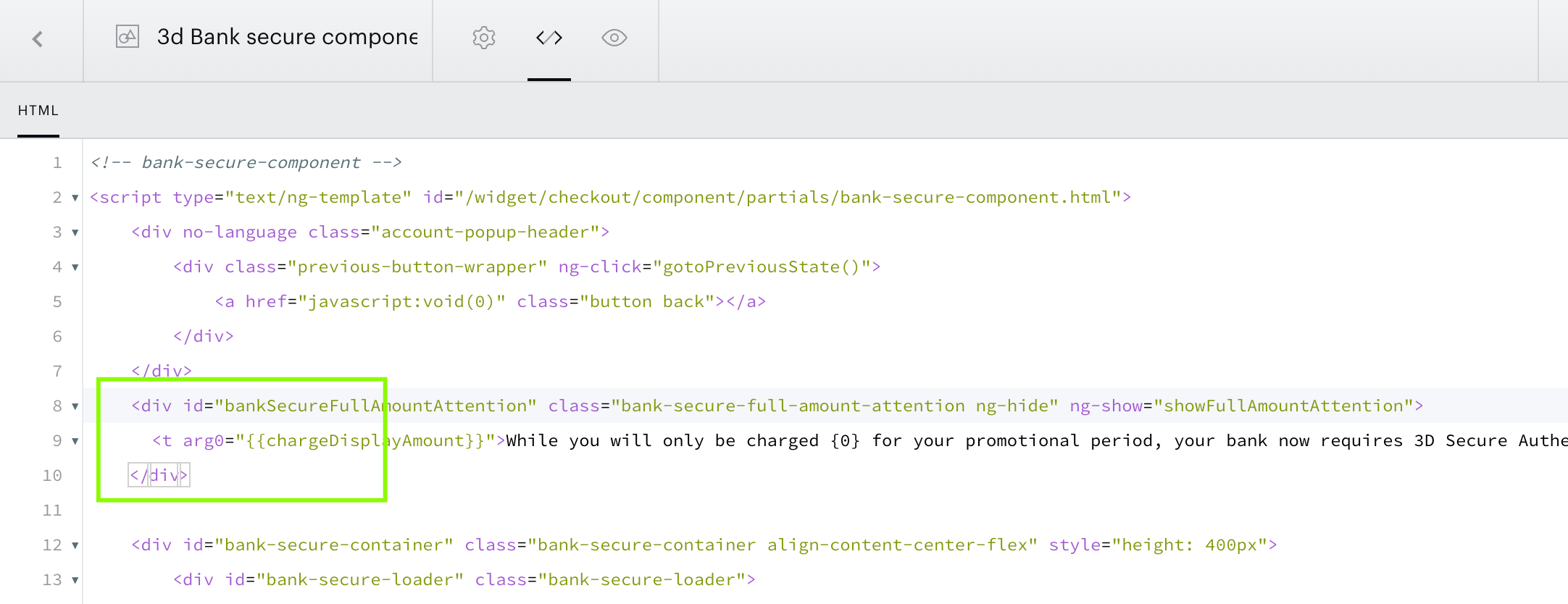
Task: Open the settings gear icon
Action: pos(484,38)
